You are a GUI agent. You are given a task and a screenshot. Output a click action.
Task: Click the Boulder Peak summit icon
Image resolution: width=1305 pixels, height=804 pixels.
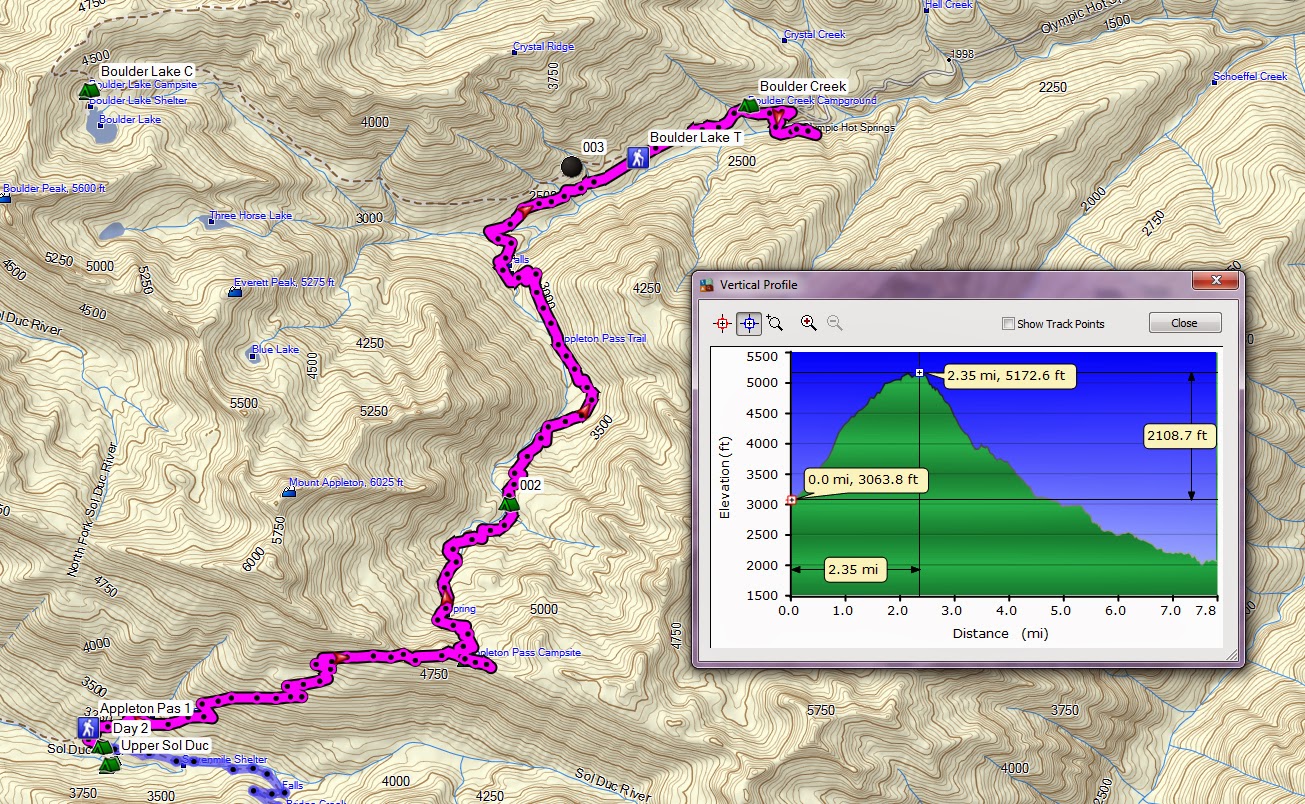5,198
